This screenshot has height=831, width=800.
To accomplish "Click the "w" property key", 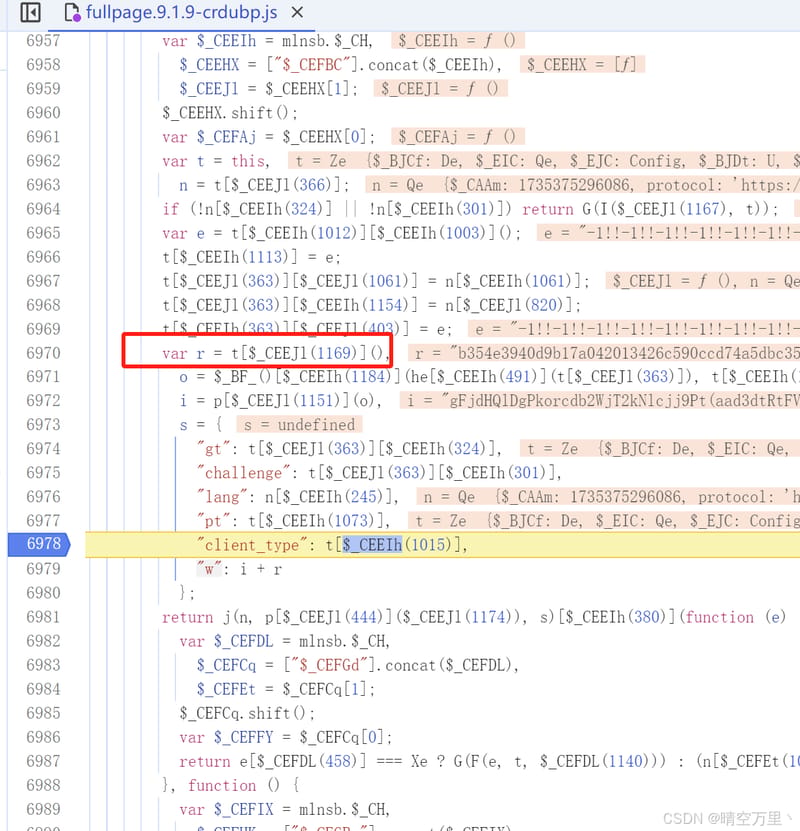I will (x=209, y=569).
